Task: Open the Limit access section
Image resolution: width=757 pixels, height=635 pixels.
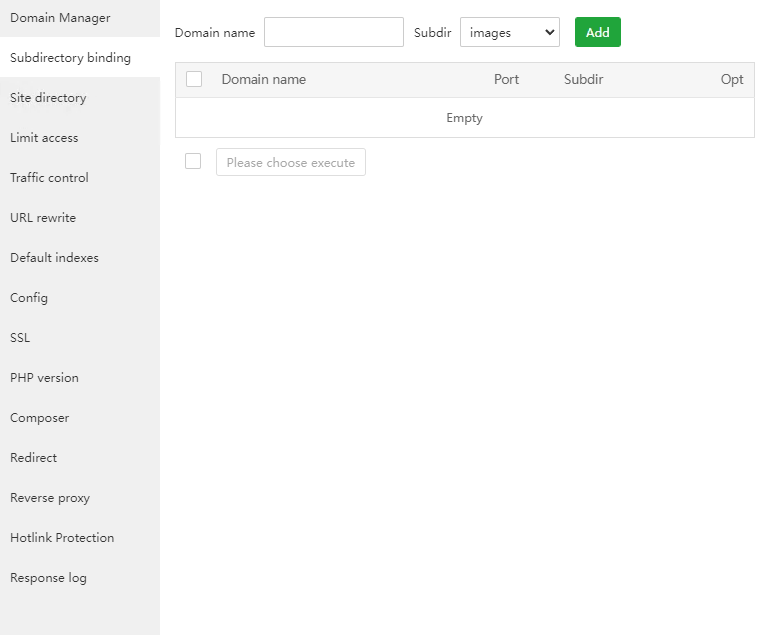Action: 44,138
